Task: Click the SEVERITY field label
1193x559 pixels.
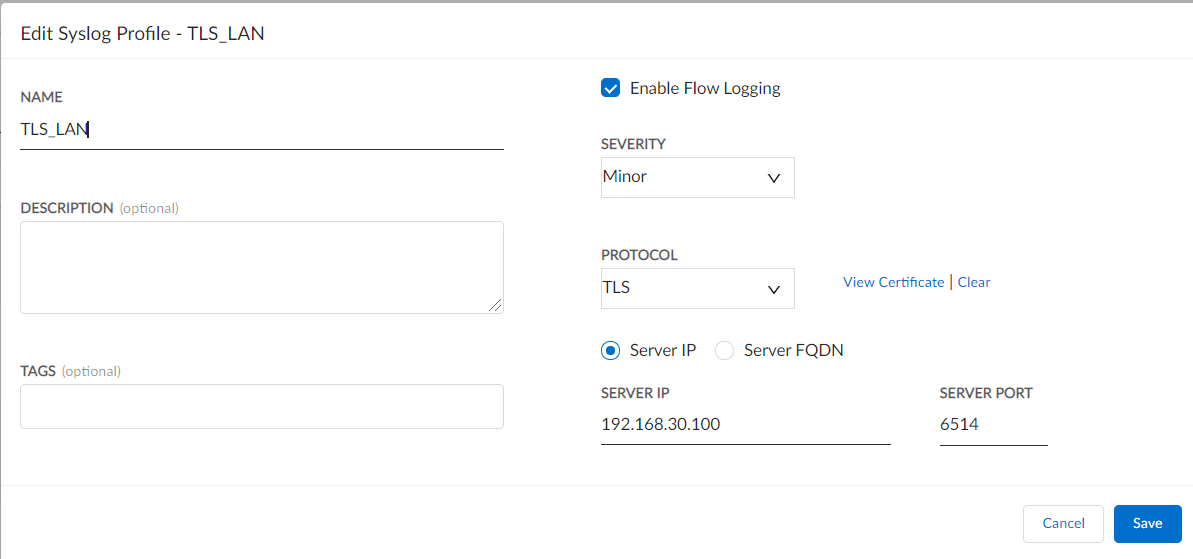Action: (x=633, y=144)
